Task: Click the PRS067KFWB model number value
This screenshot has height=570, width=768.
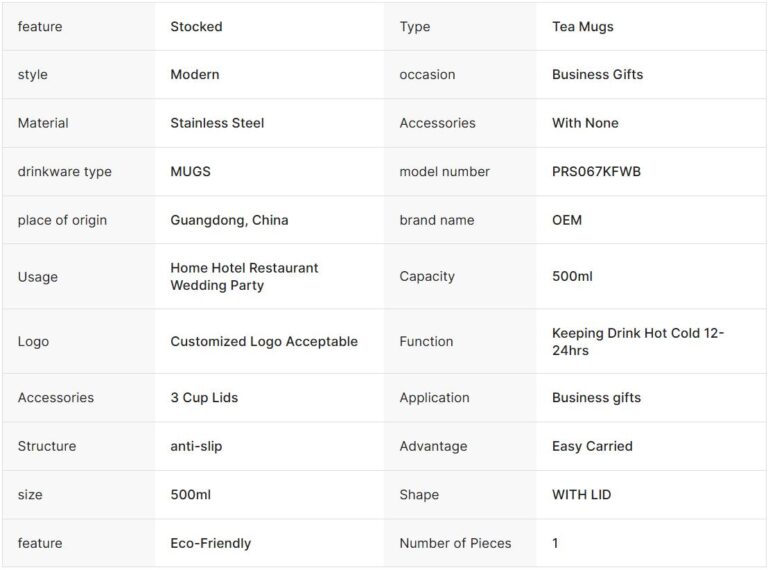Action: 596,171
